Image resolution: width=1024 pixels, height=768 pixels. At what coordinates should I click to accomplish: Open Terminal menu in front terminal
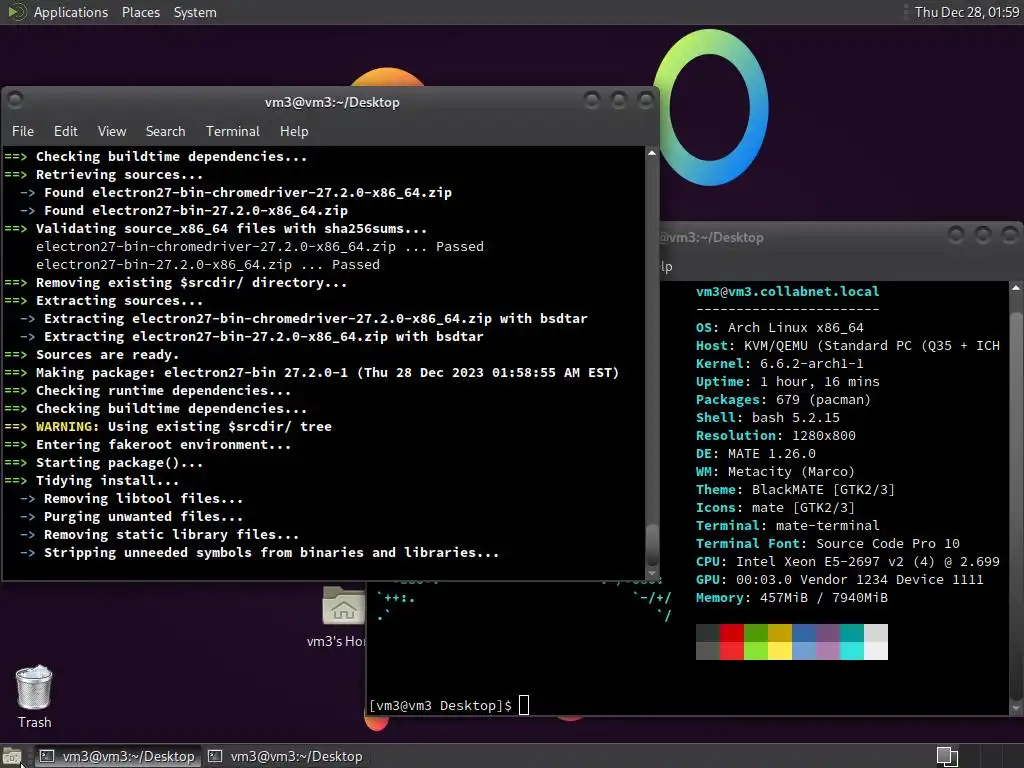click(x=232, y=131)
